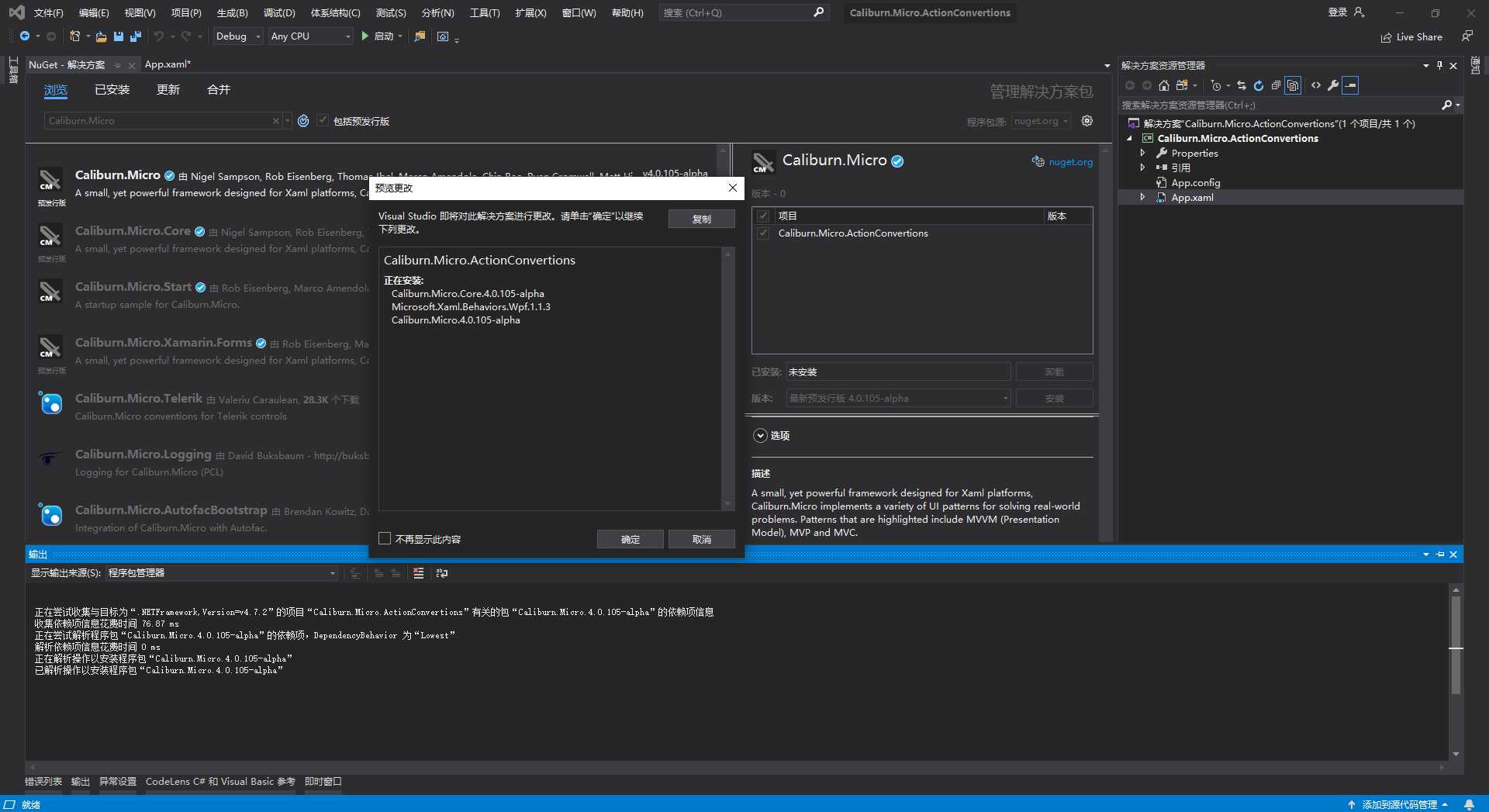The image size is (1489, 812).
Task: Save the current file with disk icon
Action: [x=119, y=36]
